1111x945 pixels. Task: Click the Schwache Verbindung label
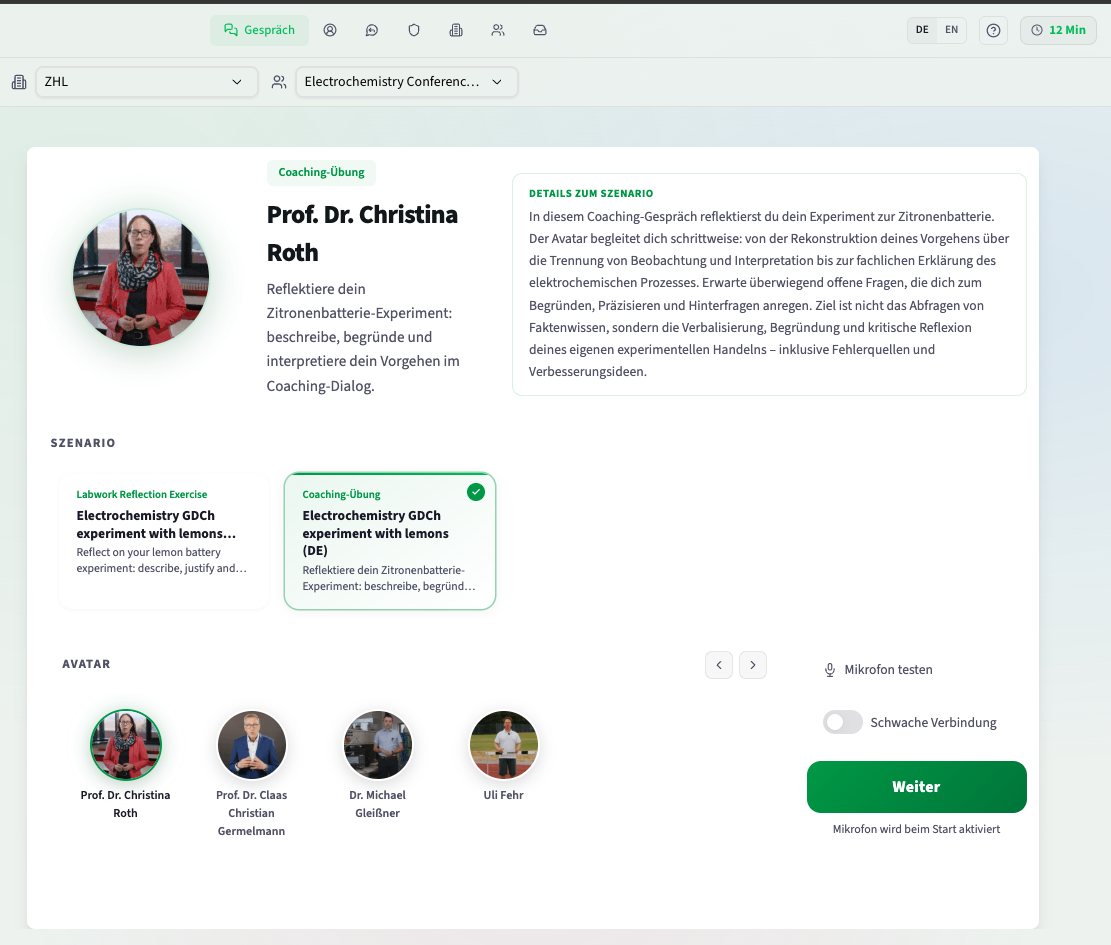pos(933,723)
